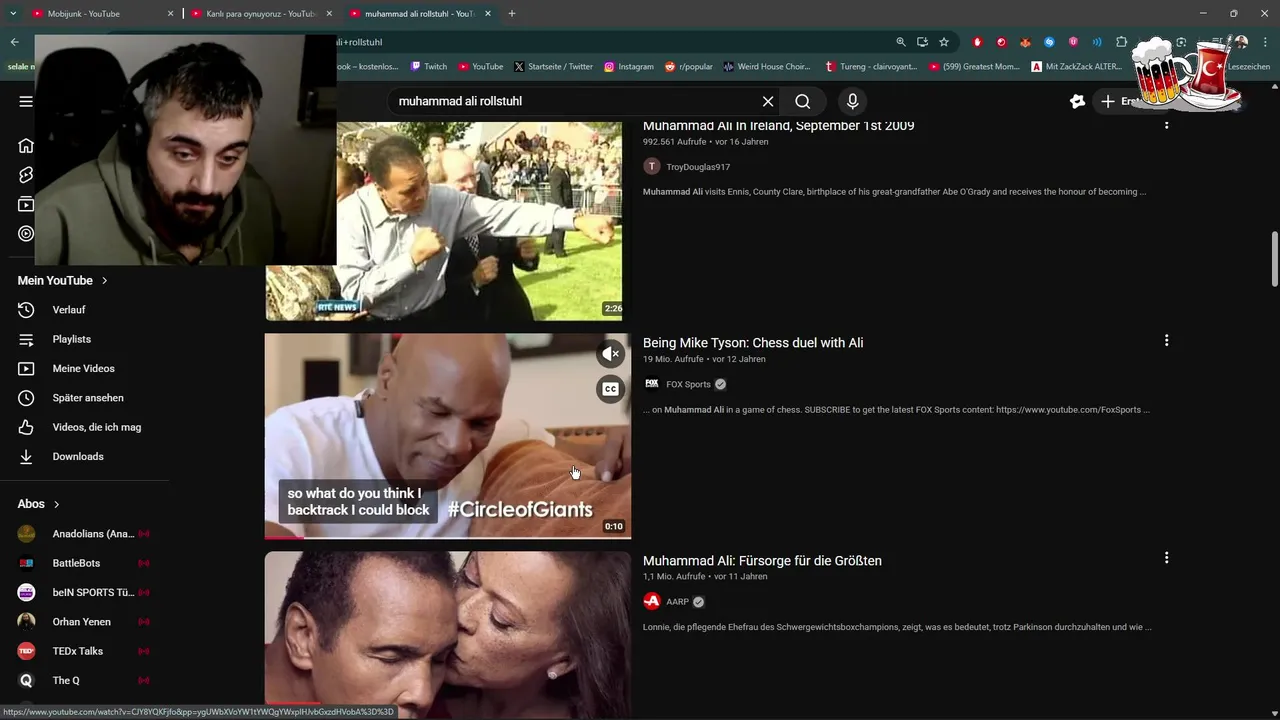Screen dimensions: 1280x720
Task: Open options for Being Mike Tyson video
Action: click(x=1166, y=341)
